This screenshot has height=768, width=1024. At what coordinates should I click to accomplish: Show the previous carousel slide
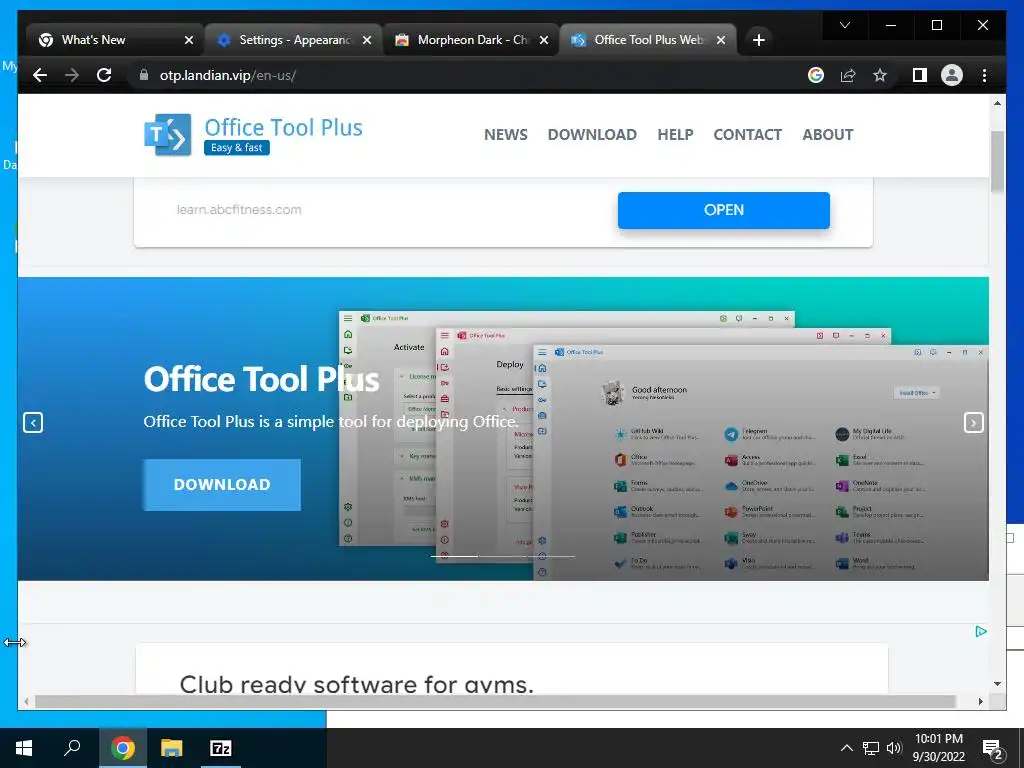(33, 423)
